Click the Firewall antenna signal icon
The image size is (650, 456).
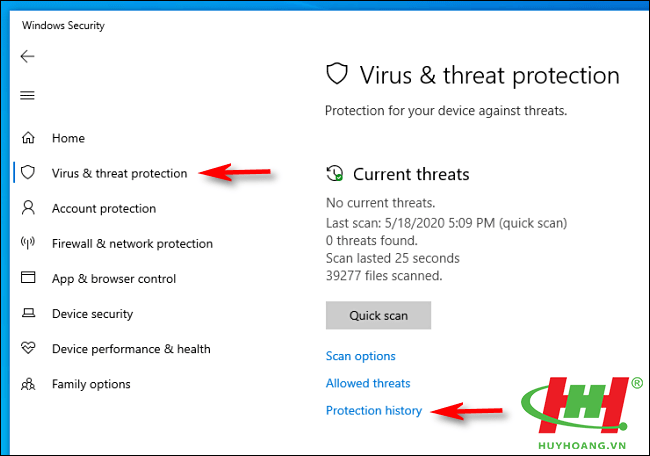click(x=28, y=243)
